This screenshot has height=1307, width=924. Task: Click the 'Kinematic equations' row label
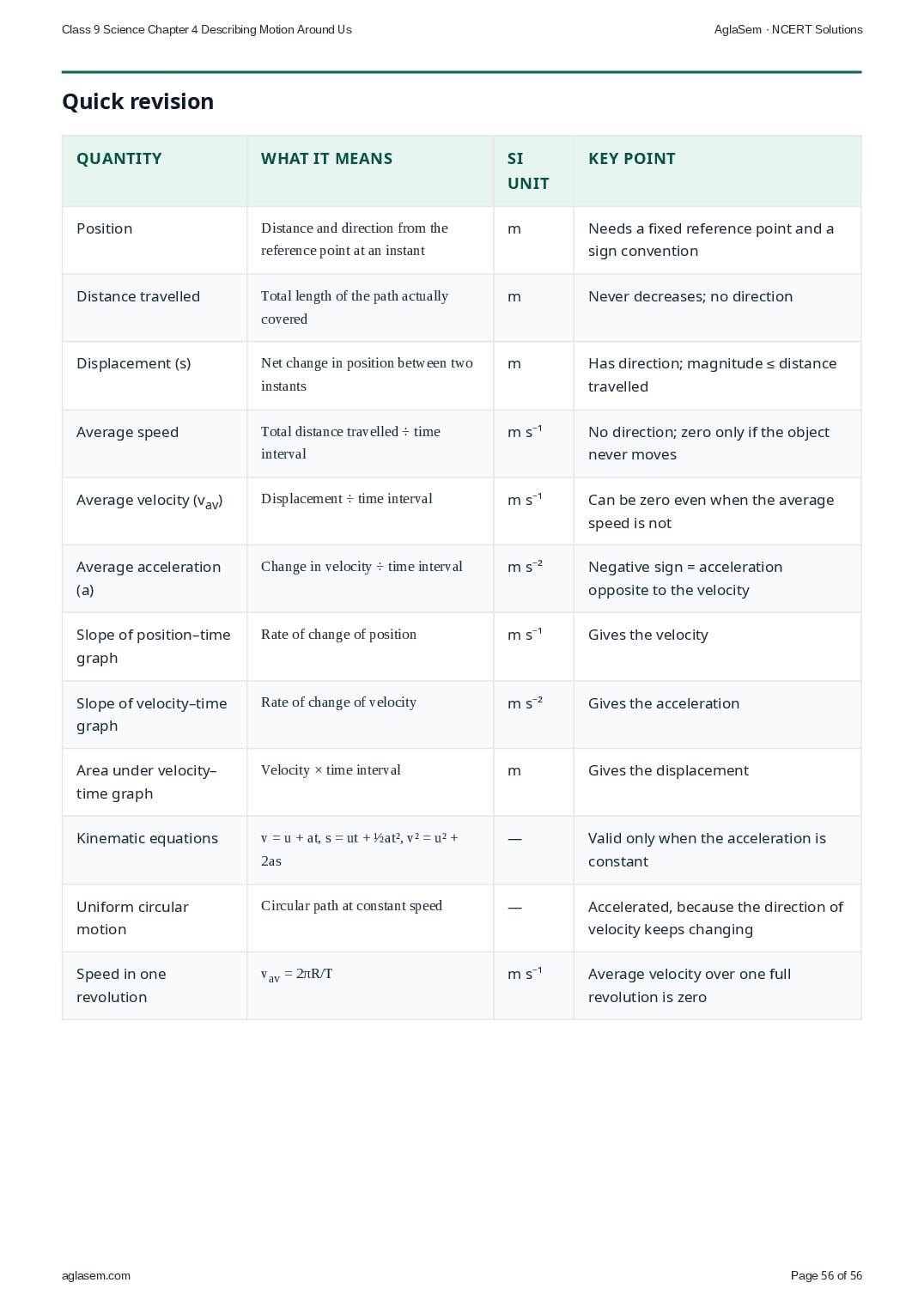pyautogui.click(x=147, y=838)
